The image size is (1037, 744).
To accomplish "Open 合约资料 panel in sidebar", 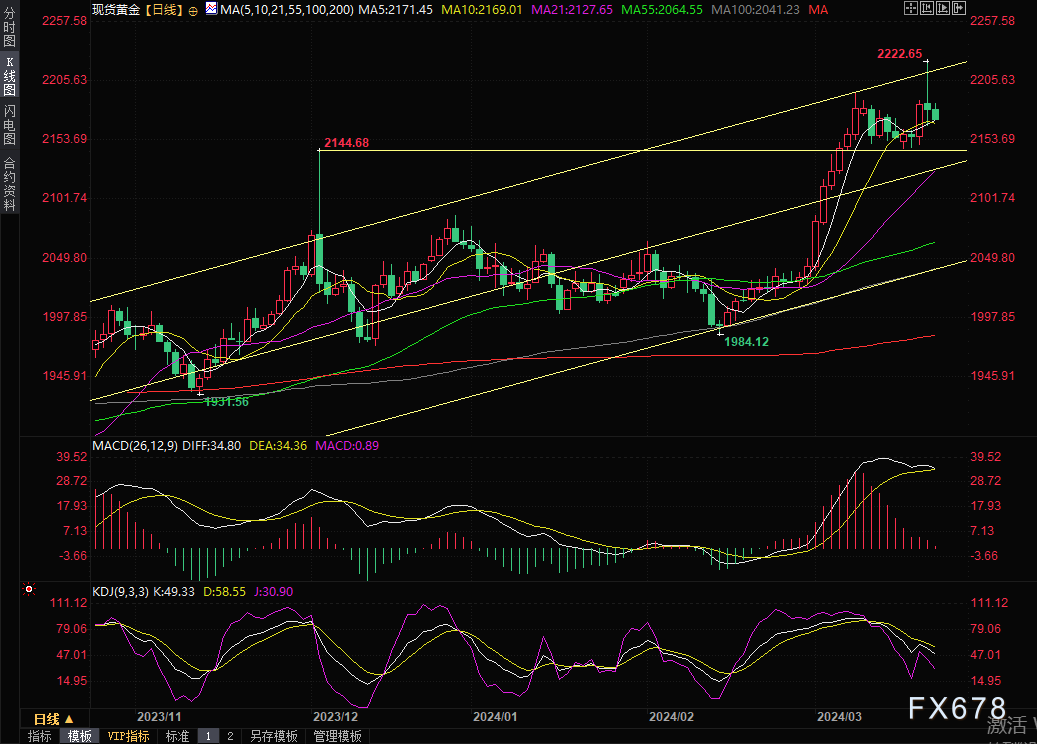I will coord(9,183).
